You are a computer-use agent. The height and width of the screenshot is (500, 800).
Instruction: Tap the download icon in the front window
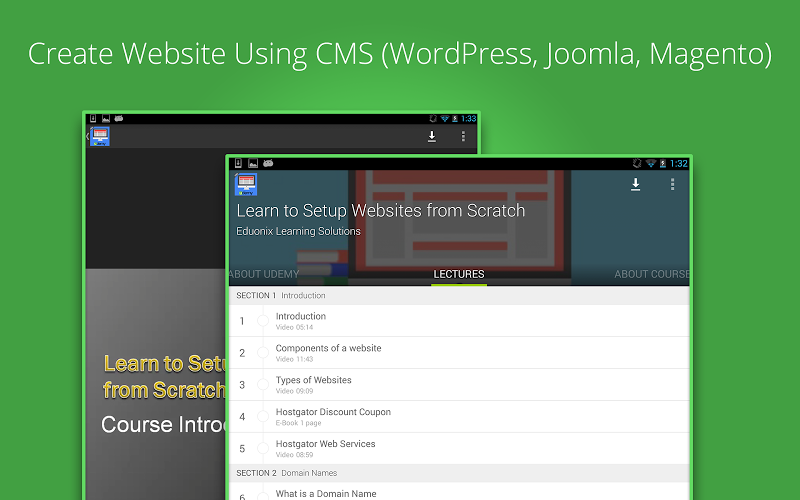click(x=635, y=184)
